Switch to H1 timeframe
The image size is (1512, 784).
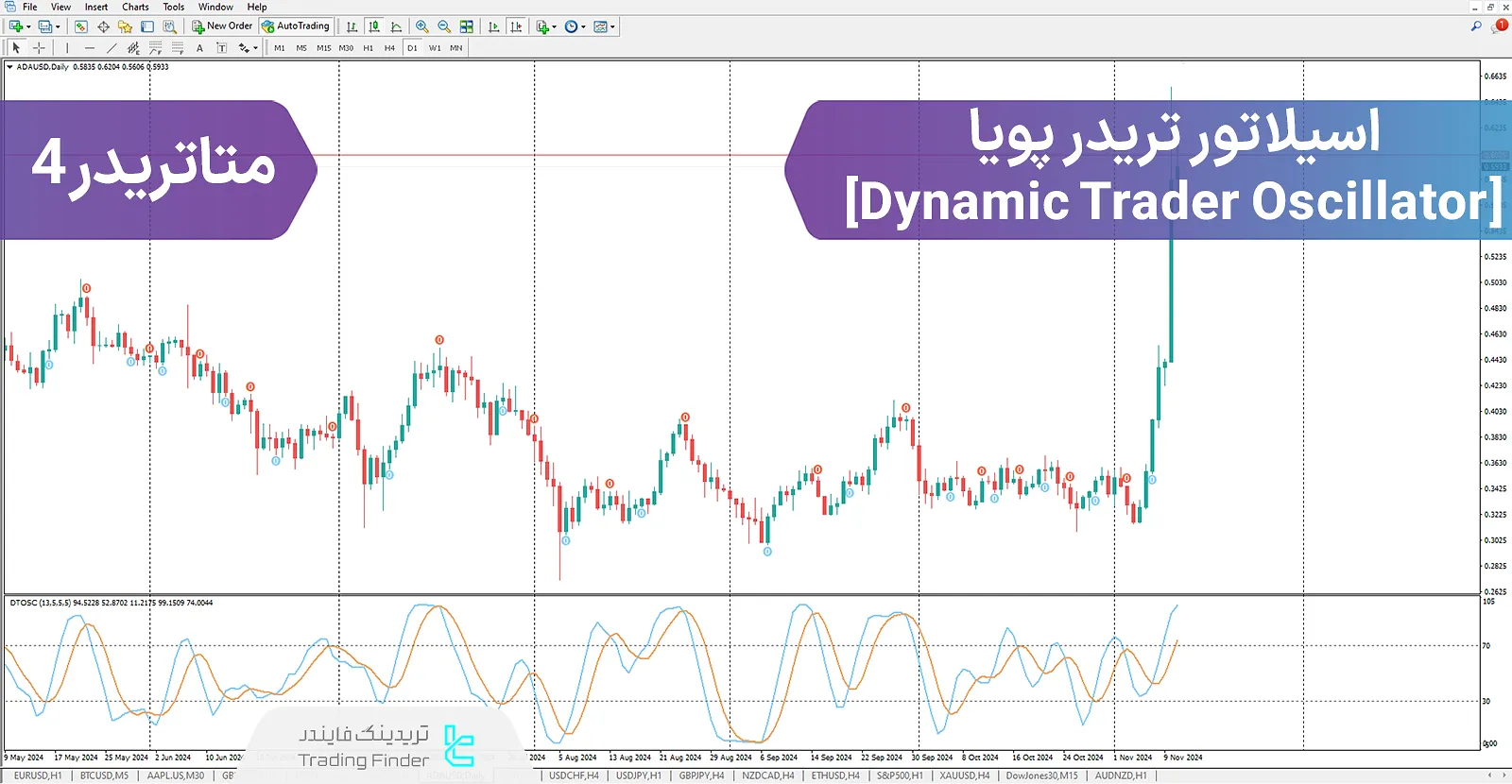tap(369, 47)
